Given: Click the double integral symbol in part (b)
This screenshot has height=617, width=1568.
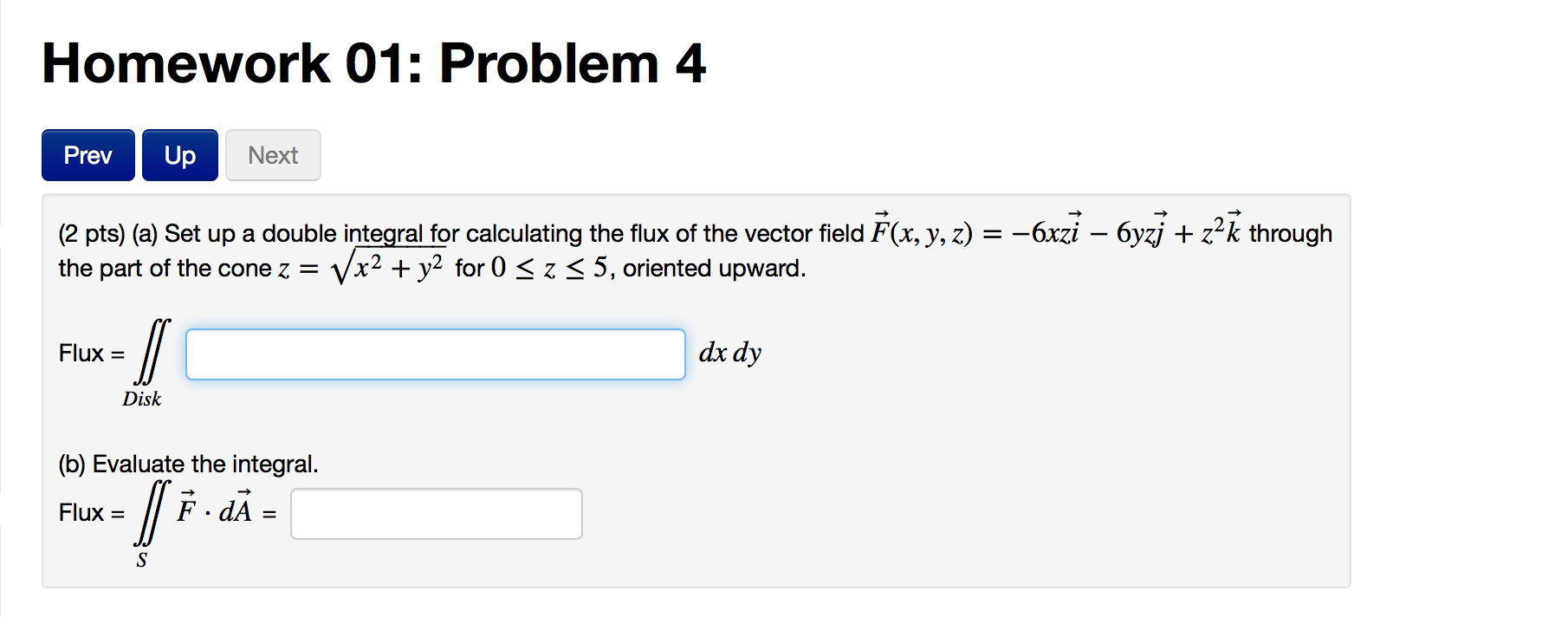Looking at the screenshot, I should click(152, 512).
